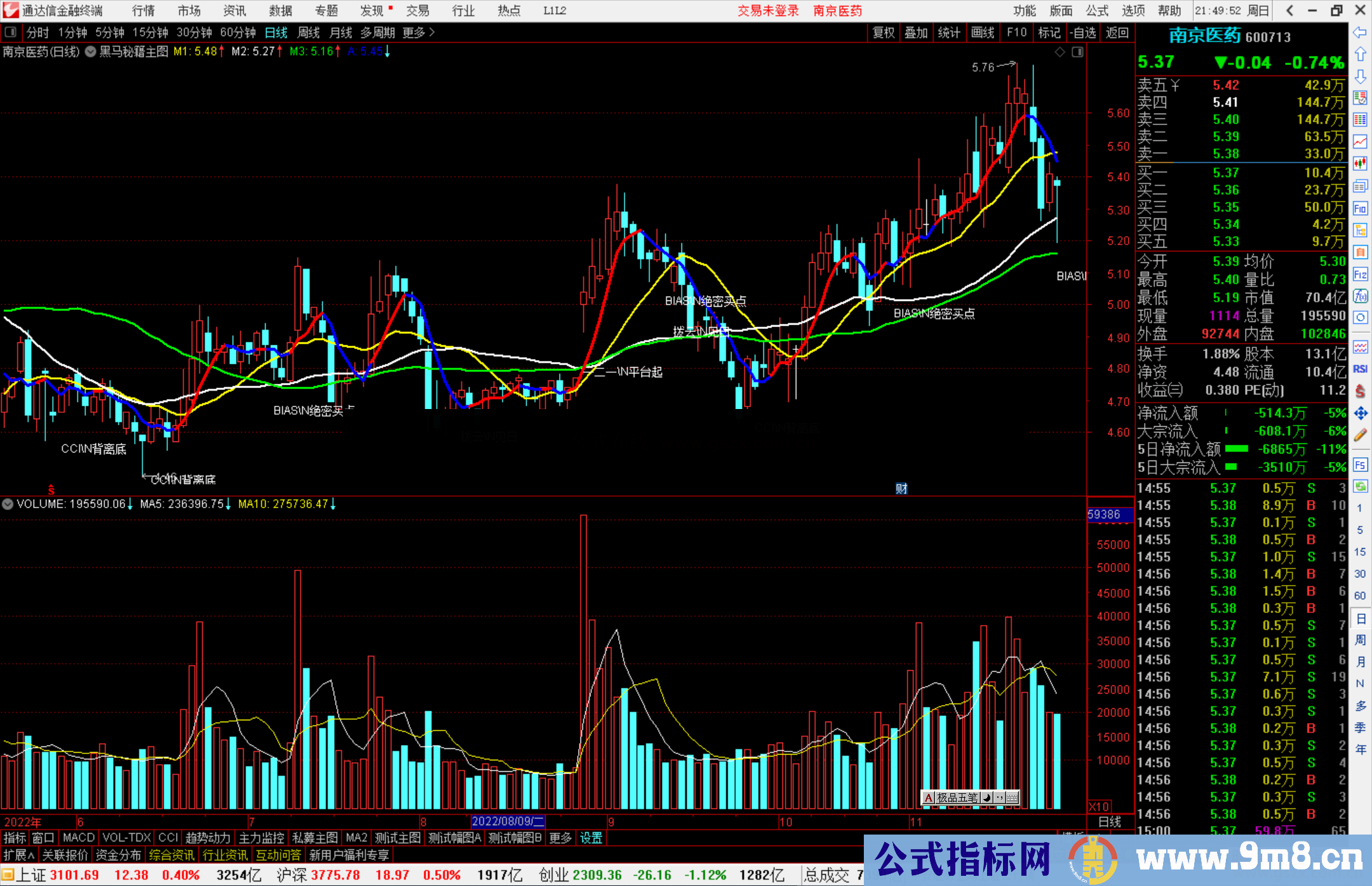Click the back arrow icon in right sidebar
Screen dimensions: 1372x886
pyautogui.click(x=1360, y=32)
